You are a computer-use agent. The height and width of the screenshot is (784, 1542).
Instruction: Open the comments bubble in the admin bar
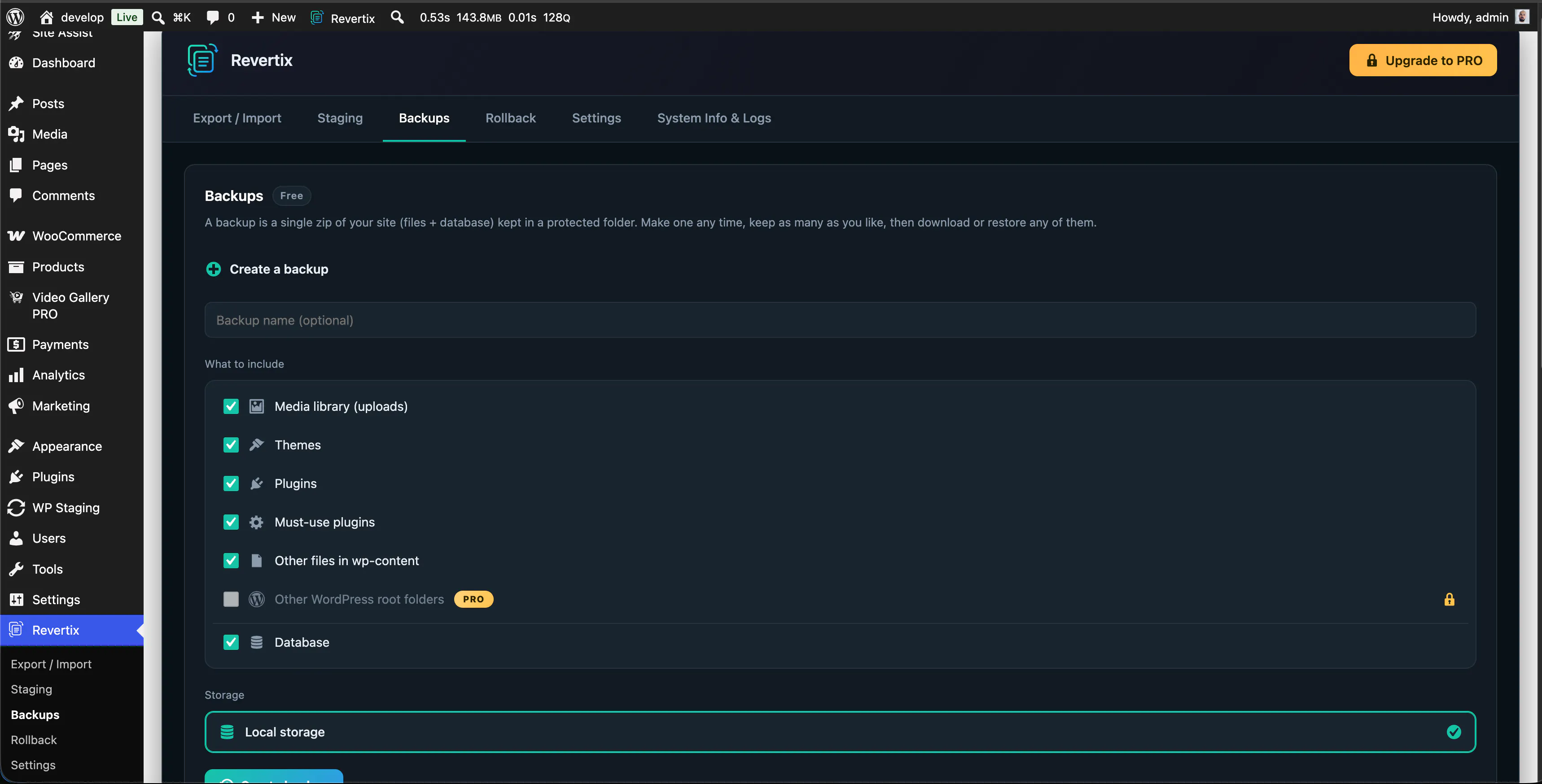213,17
